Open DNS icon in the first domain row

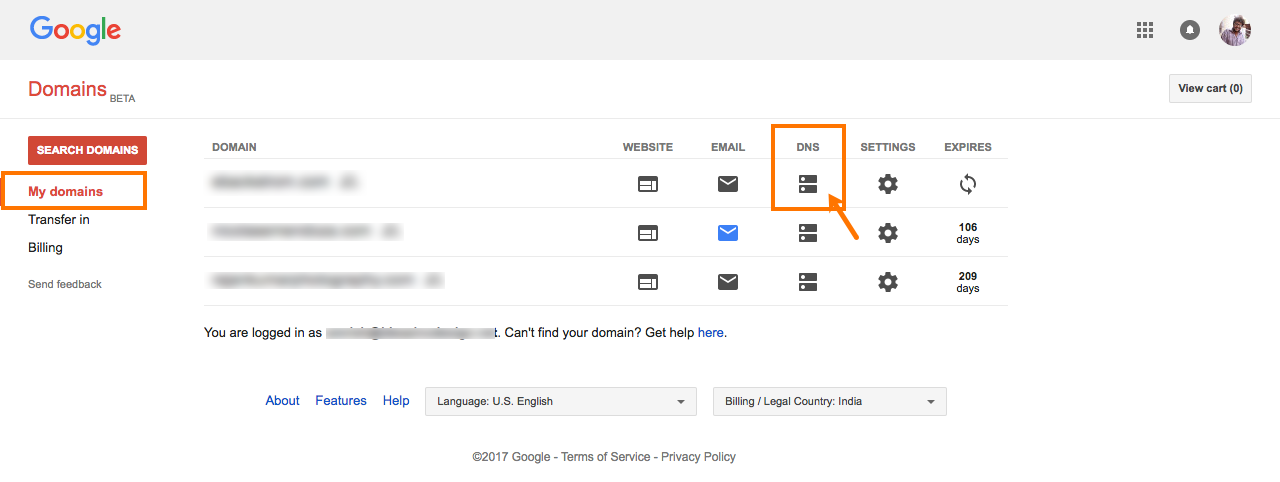(x=808, y=184)
